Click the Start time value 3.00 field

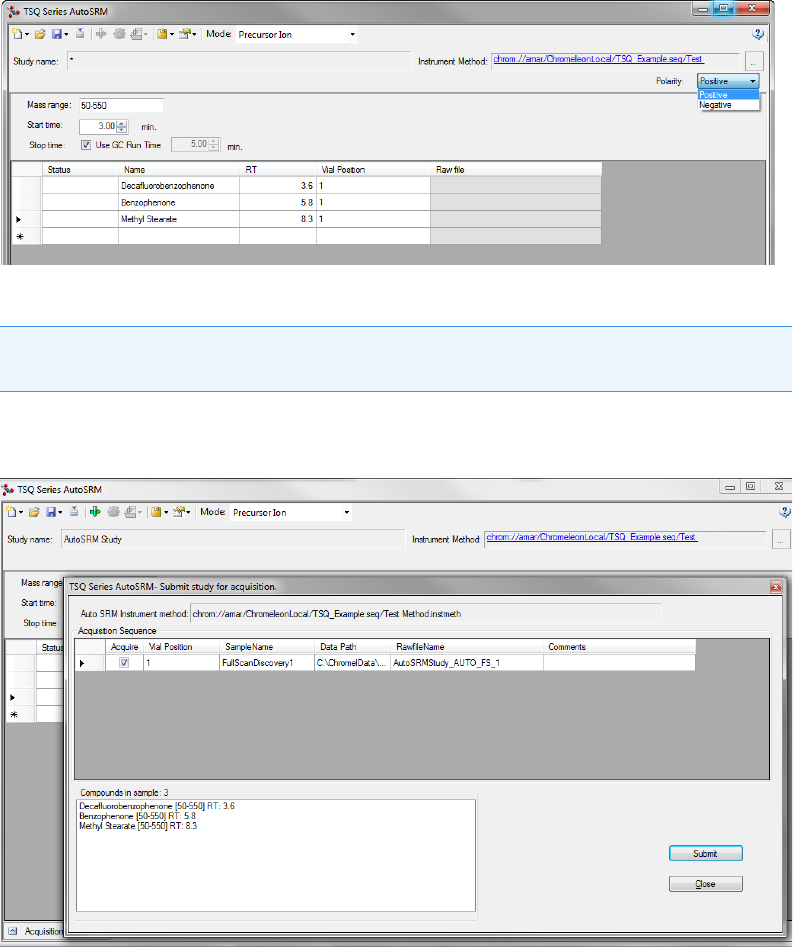(98, 126)
